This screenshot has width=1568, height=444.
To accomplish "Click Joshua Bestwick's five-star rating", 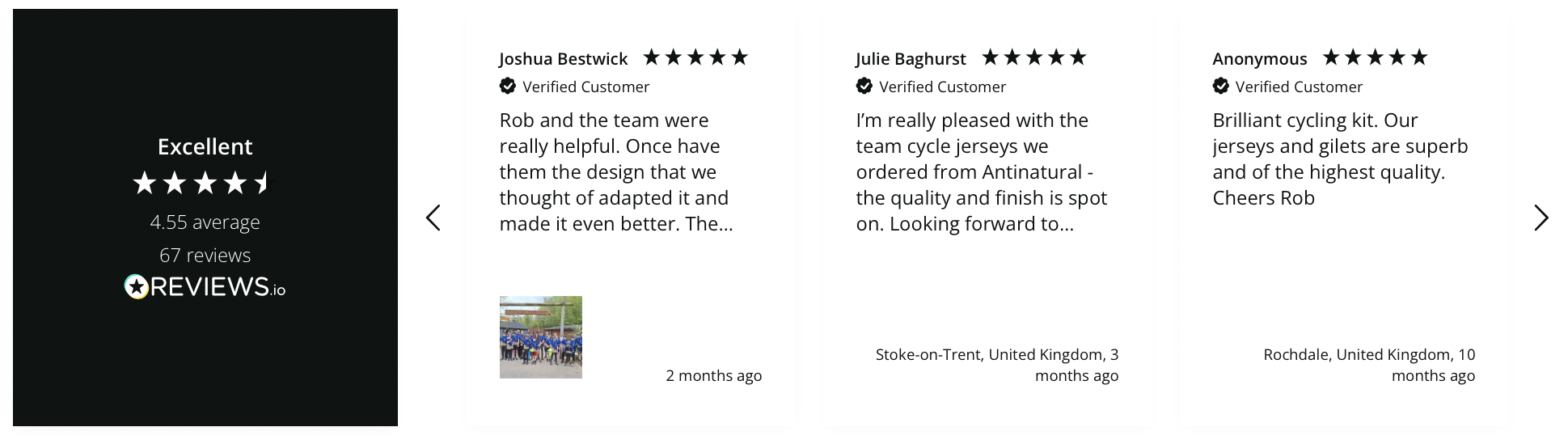I will pos(695,57).
